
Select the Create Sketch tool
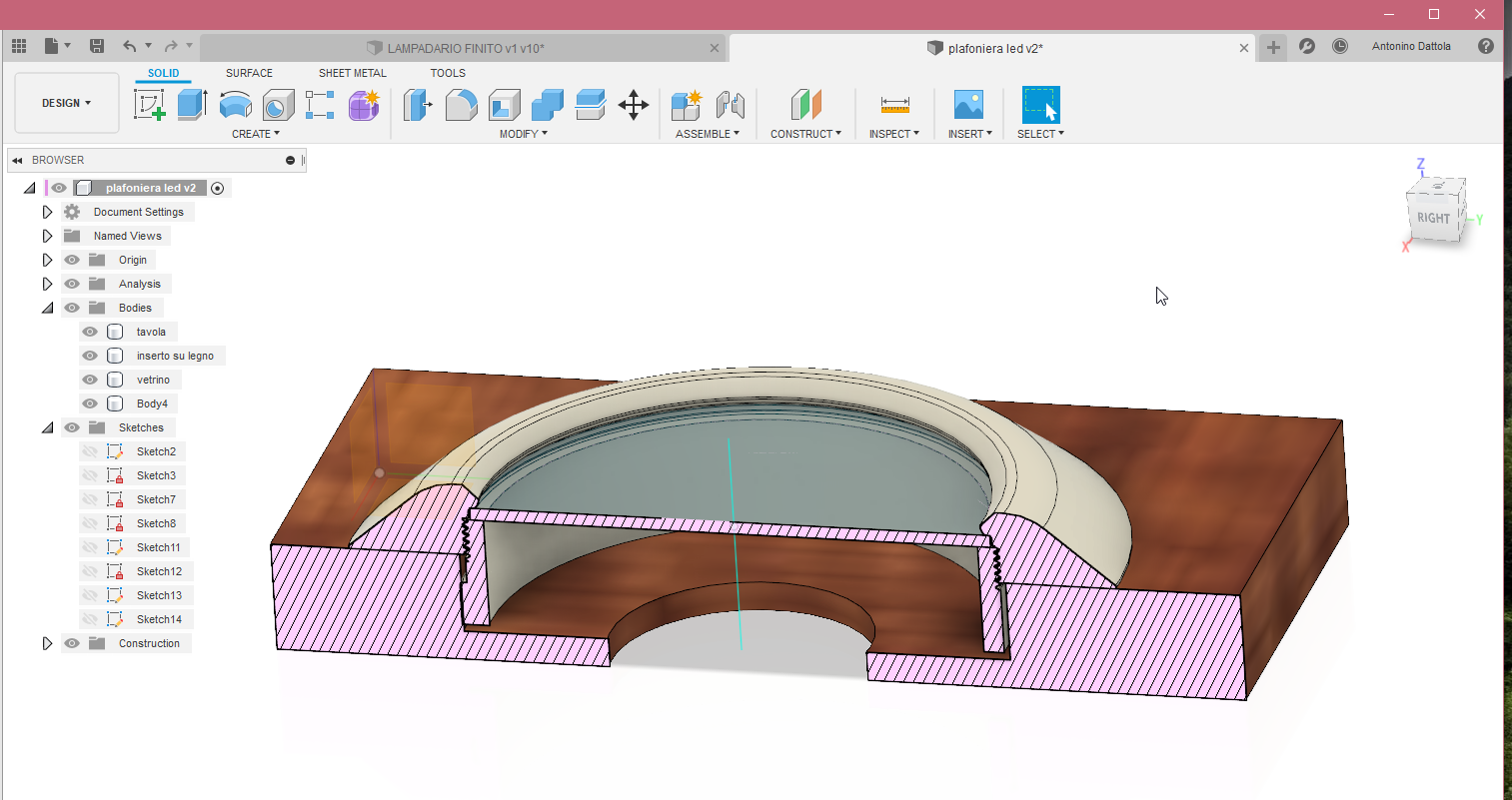(150, 104)
